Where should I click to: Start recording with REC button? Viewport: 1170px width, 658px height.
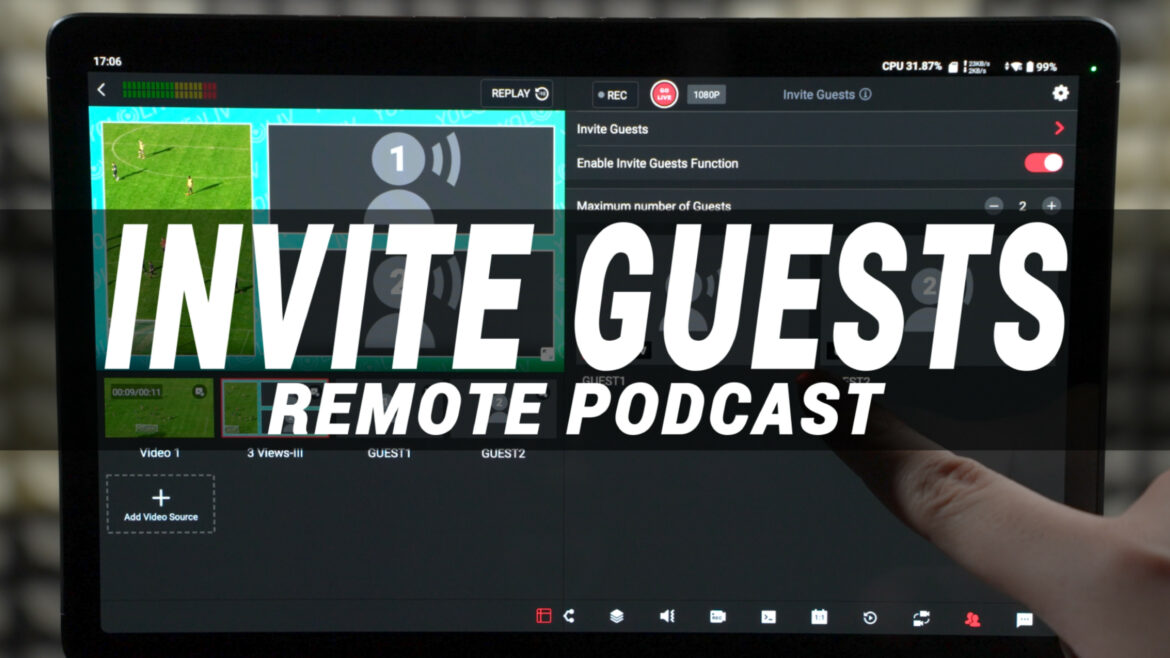click(x=614, y=95)
